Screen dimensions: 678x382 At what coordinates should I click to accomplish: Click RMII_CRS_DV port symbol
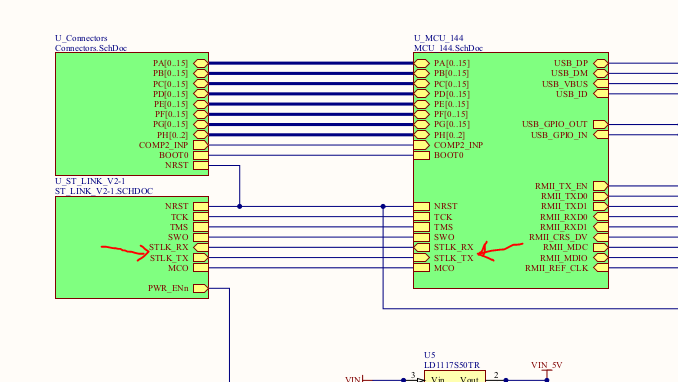click(601, 237)
